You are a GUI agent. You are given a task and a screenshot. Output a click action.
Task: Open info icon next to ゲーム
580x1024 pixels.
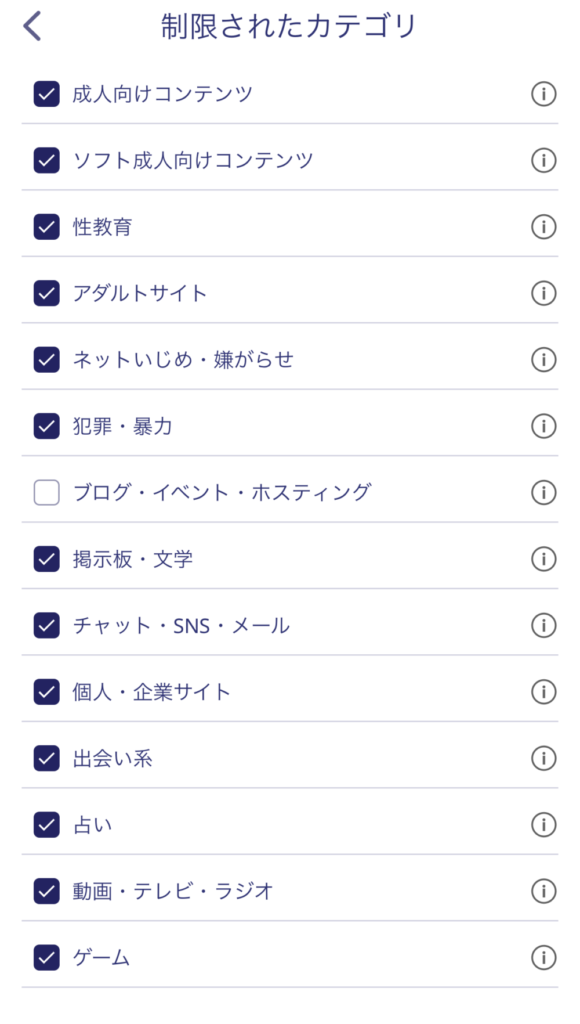click(544, 957)
